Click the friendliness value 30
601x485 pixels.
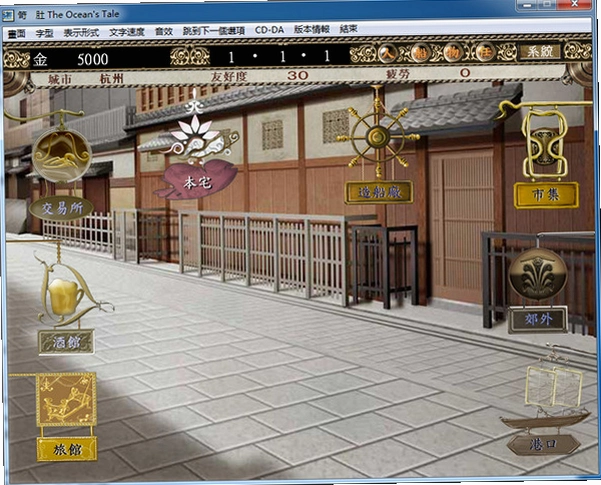pyautogui.click(x=297, y=75)
